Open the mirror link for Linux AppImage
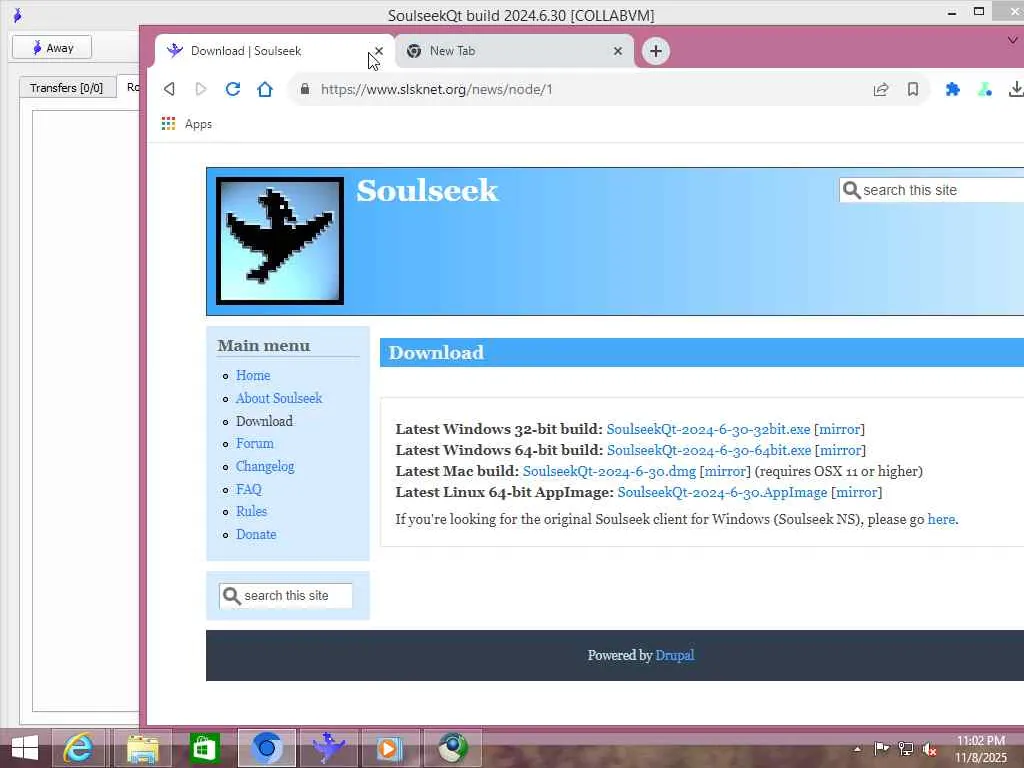The height and width of the screenshot is (768, 1024). pyautogui.click(x=856, y=492)
